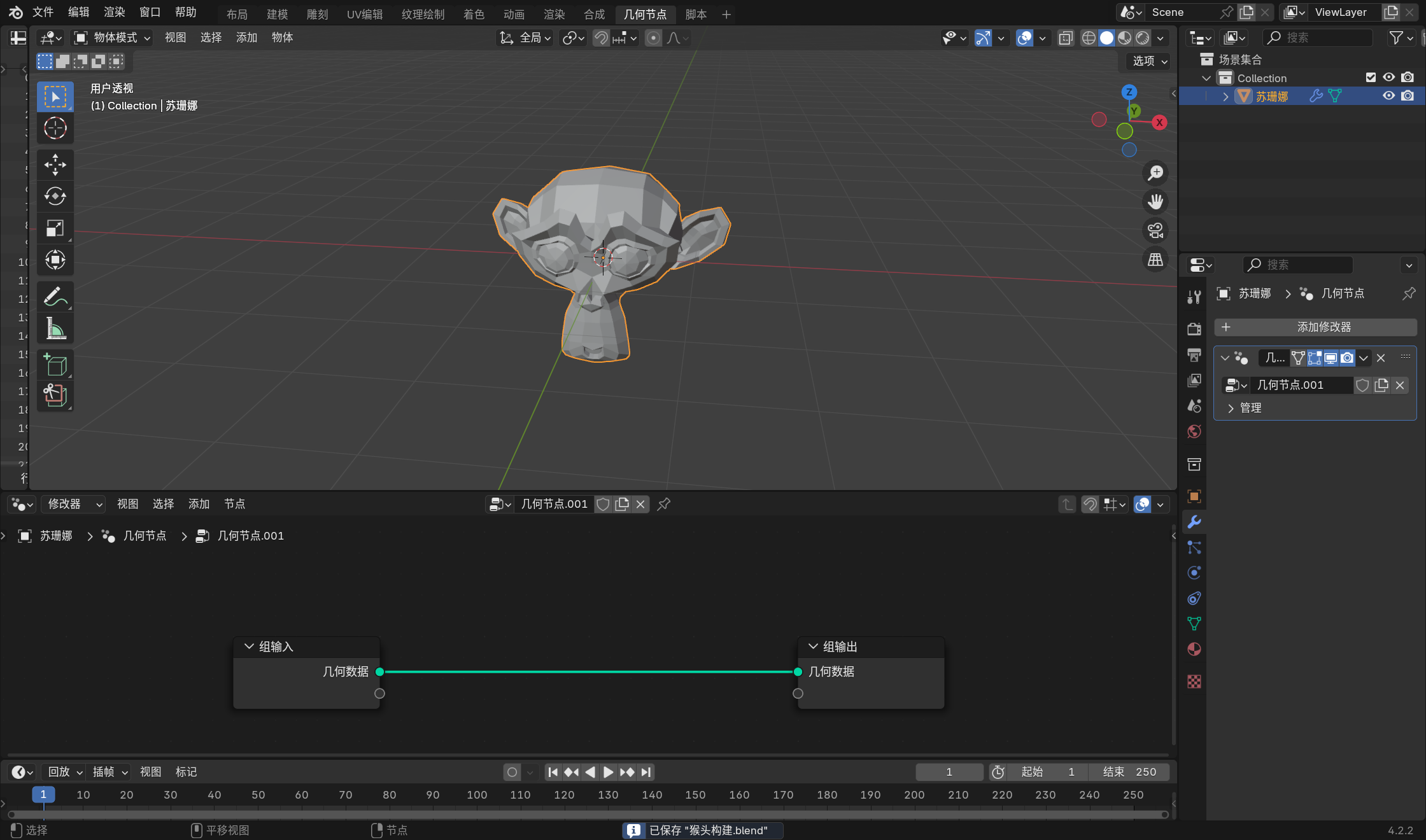The height and width of the screenshot is (840, 1426).
Task: Collapse the 组输入 node
Action: click(249, 647)
